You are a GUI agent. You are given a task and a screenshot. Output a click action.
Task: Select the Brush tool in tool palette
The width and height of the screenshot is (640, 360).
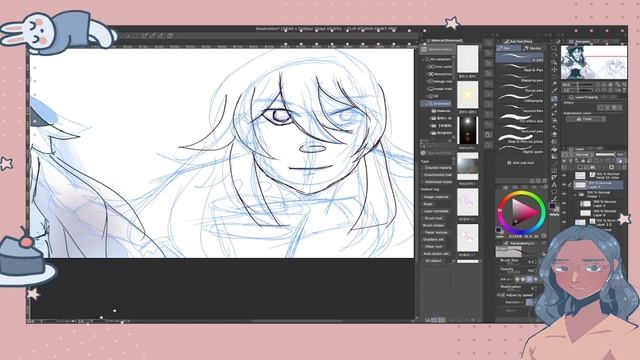tap(554, 113)
